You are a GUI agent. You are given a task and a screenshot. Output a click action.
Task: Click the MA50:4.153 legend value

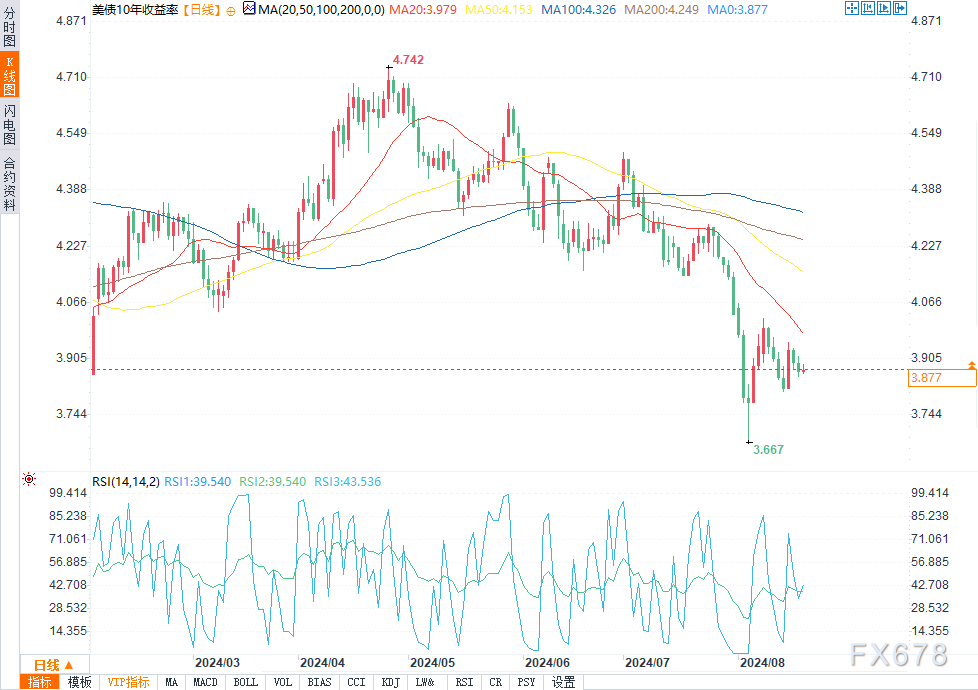(x=499, y=10)
